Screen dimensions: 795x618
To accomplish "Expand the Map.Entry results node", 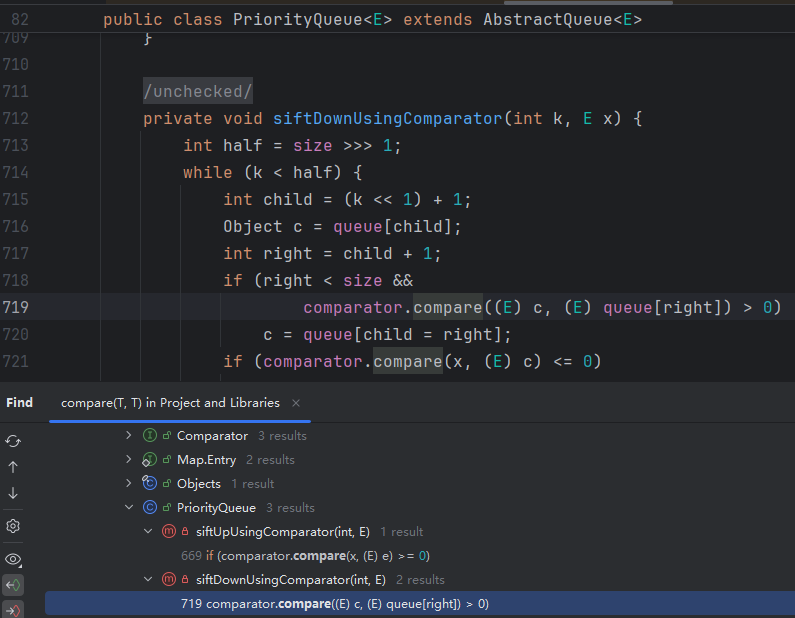I will pos(128,460).
